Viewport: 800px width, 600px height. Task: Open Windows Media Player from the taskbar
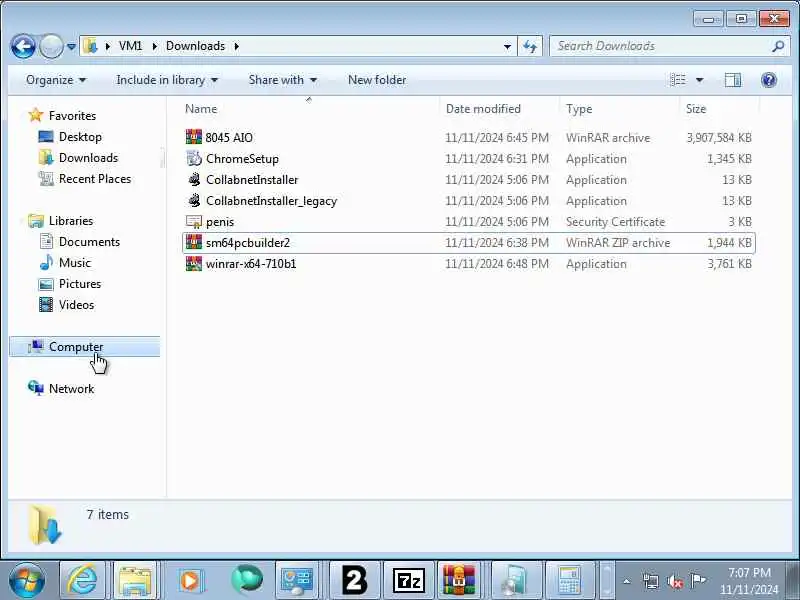pyautogui.click(x=190, y=580)
